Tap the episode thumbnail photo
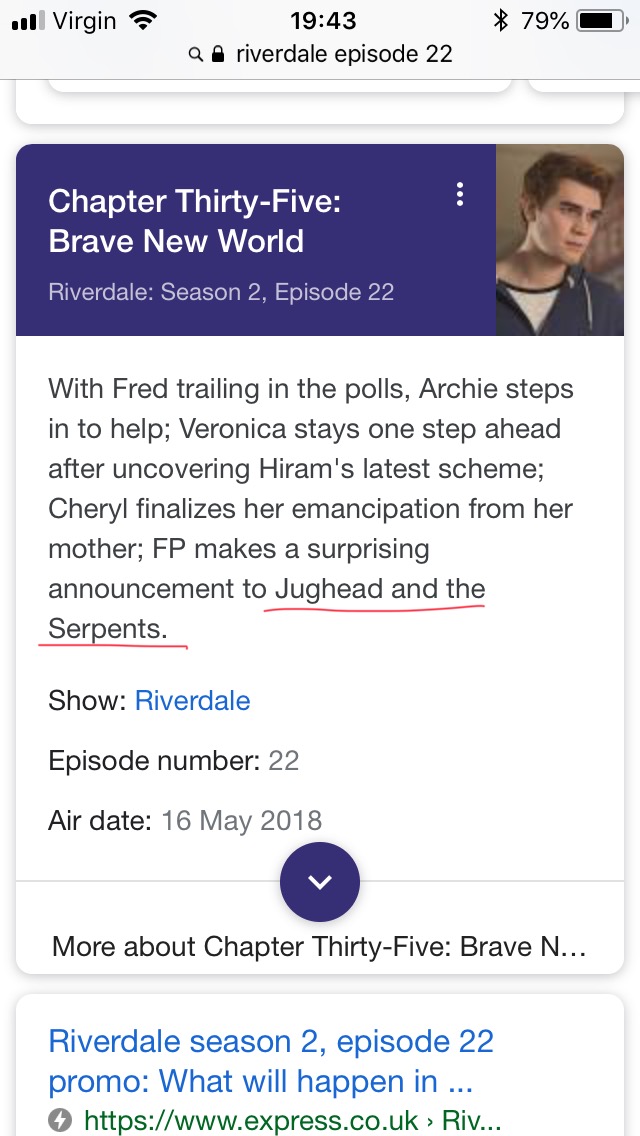 point(560,240)
